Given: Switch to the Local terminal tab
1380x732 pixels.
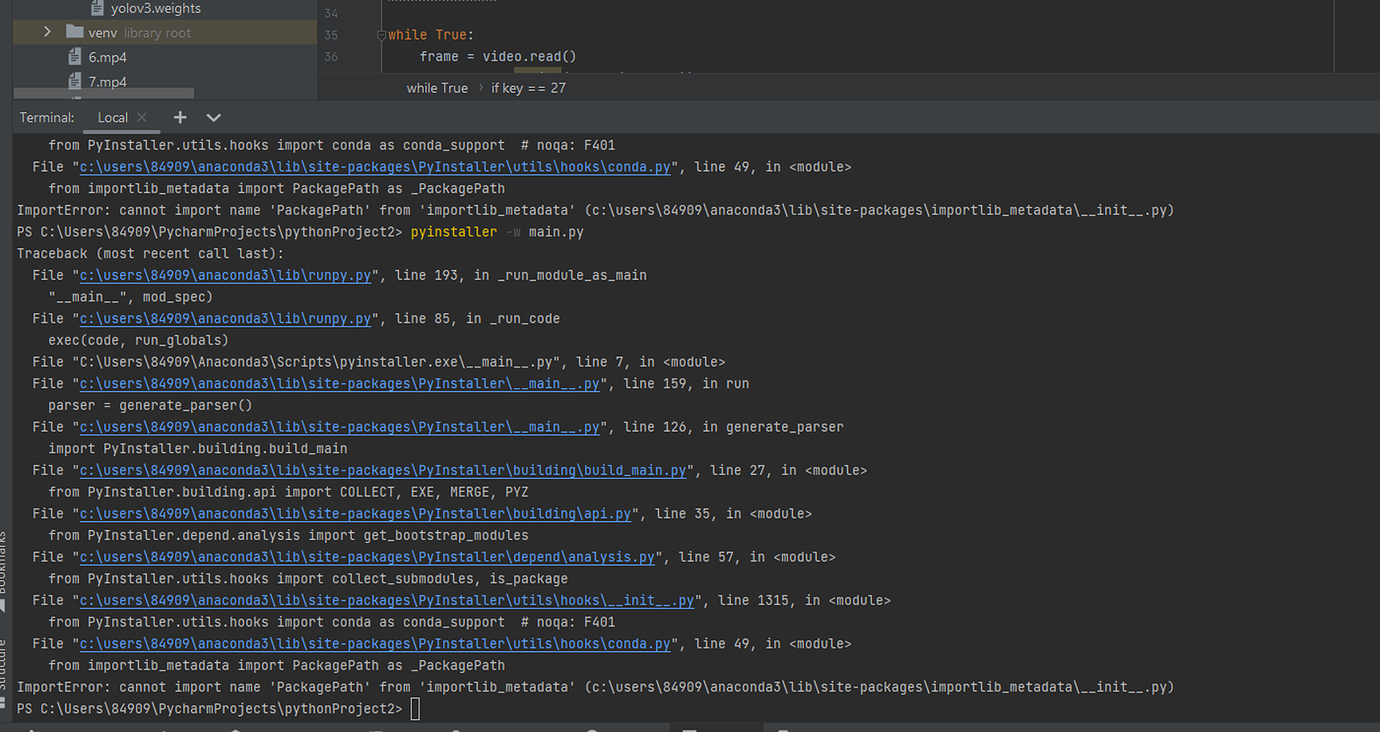Looking at the screenshot, I should coord(112,117).
